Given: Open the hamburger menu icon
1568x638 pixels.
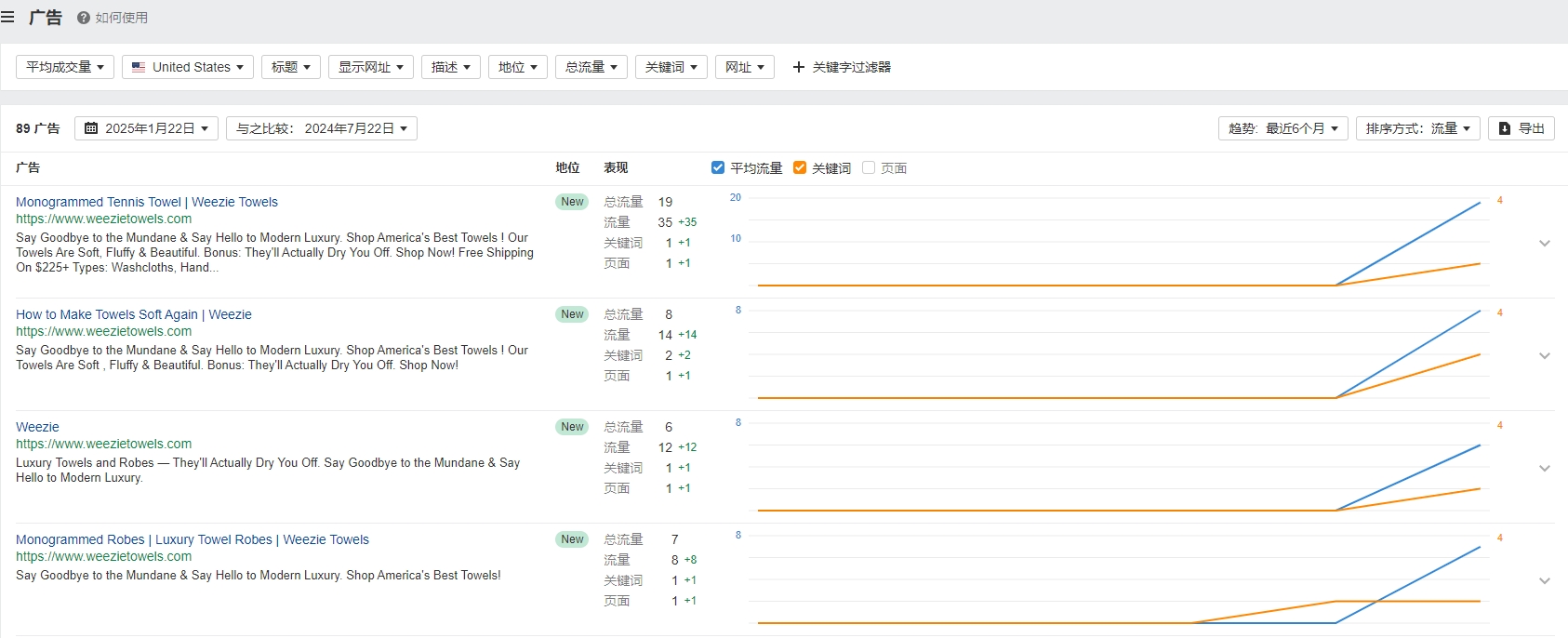Looking at the screenshot, I should click(x=7, y=17).
